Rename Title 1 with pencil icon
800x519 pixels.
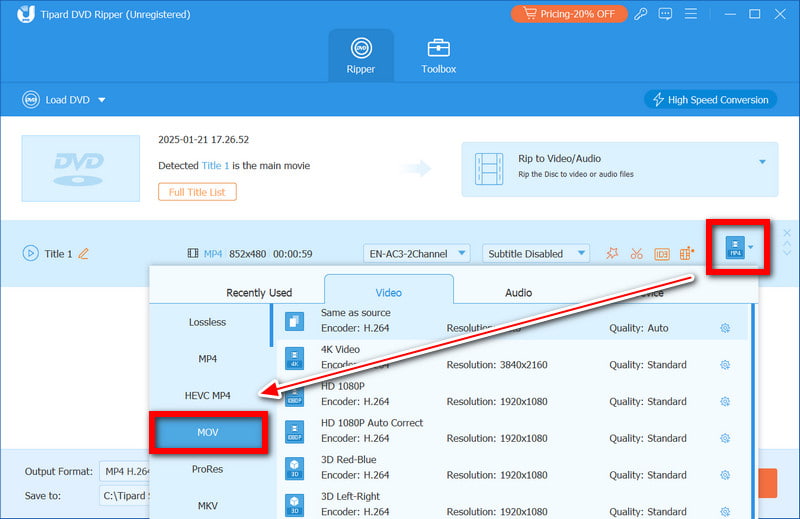pyautogui.click(x=84, y=253)
